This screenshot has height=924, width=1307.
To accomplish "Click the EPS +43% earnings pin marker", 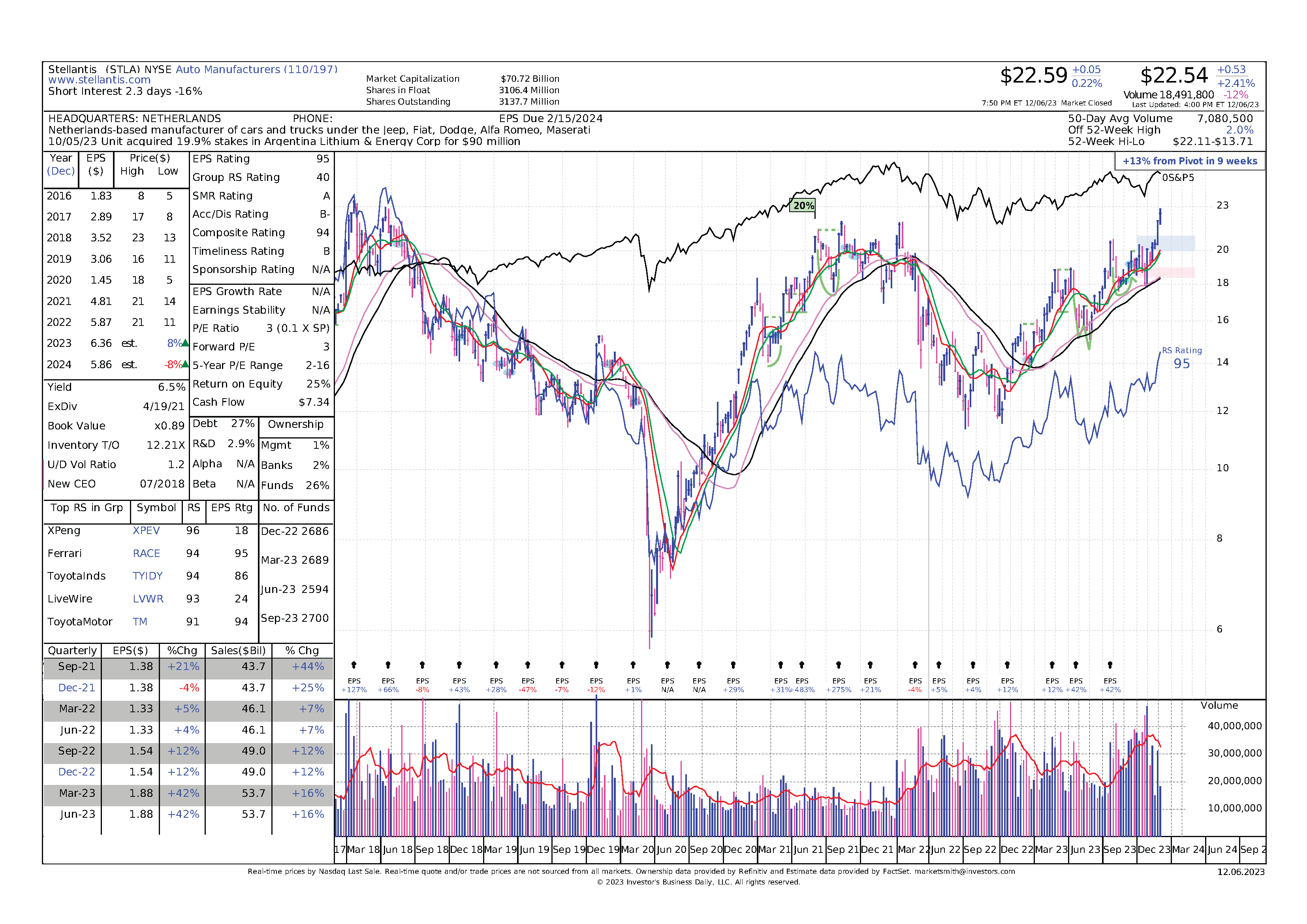I will click(459, 665).
